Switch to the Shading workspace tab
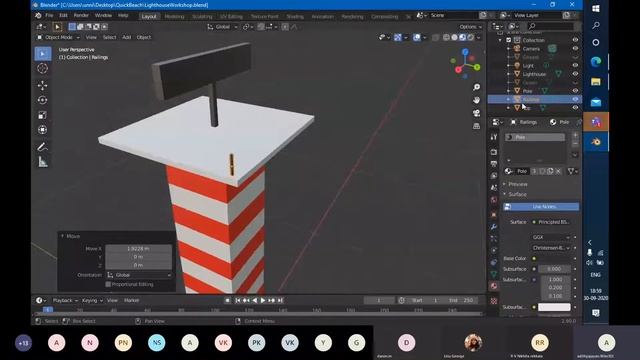The image size is (640, 360). (x=295, y=16)
